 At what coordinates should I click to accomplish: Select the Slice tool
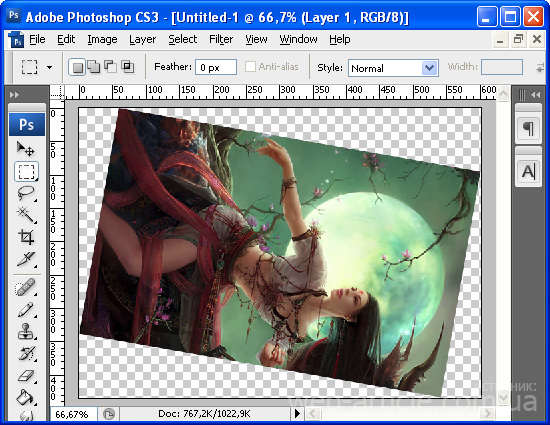click(26, 259)
